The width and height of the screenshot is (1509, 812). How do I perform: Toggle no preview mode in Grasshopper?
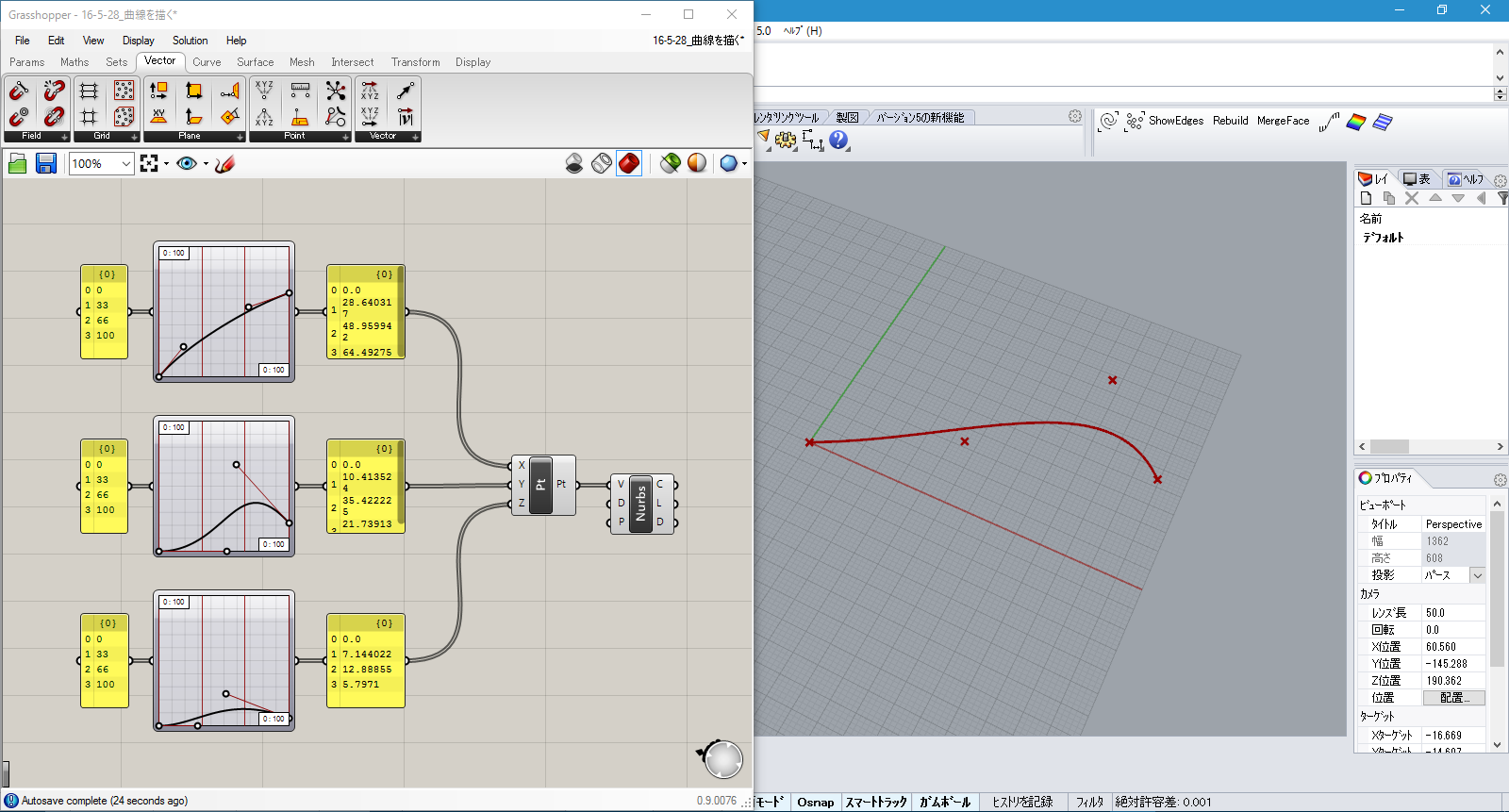pyautogui.click(x=574, y=163)
